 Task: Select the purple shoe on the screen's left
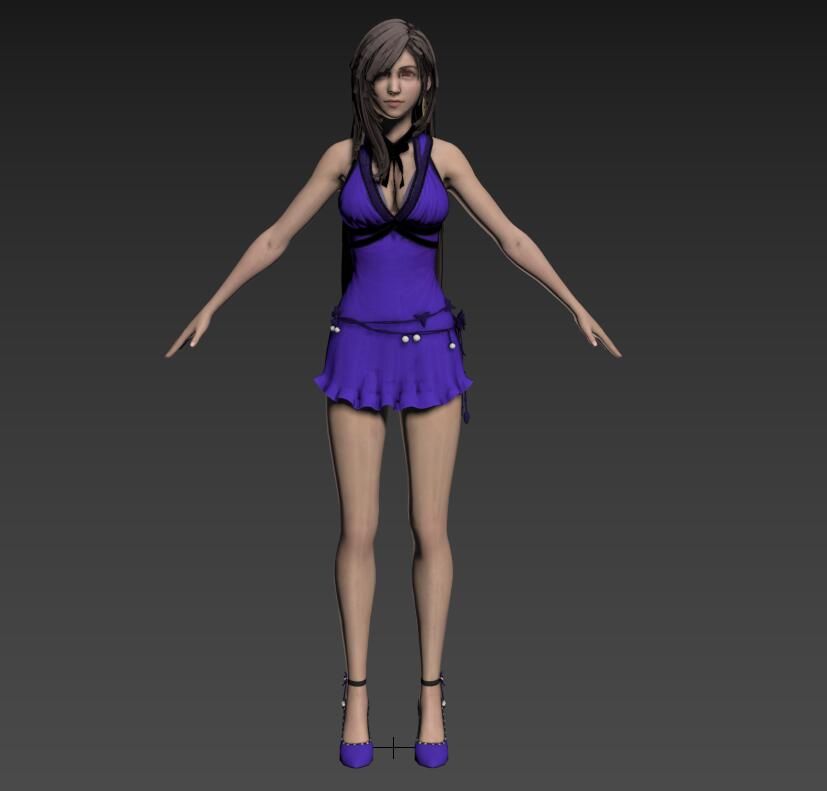point(354,752)
